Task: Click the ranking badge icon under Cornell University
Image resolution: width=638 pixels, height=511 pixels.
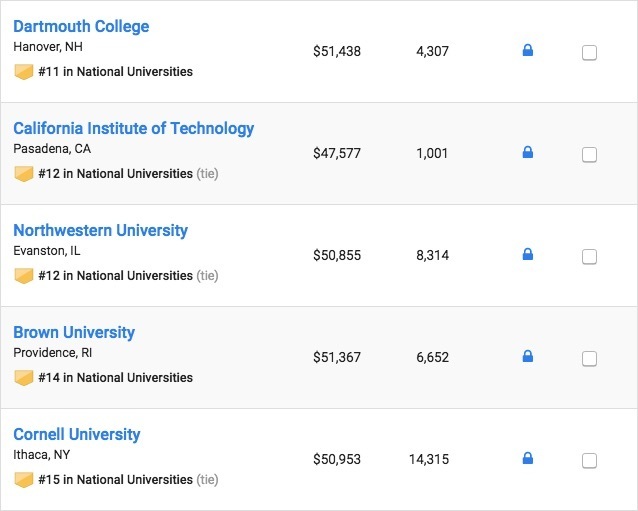Action: (x=24, y=480)
